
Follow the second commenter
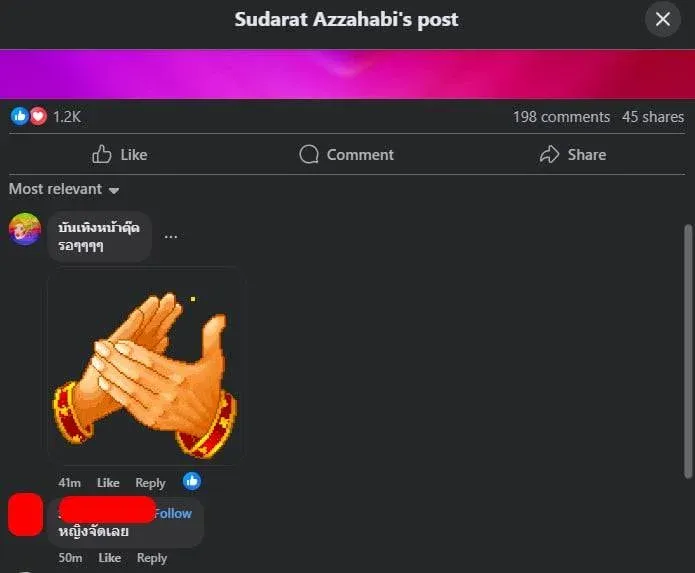(x=173, y=513)
